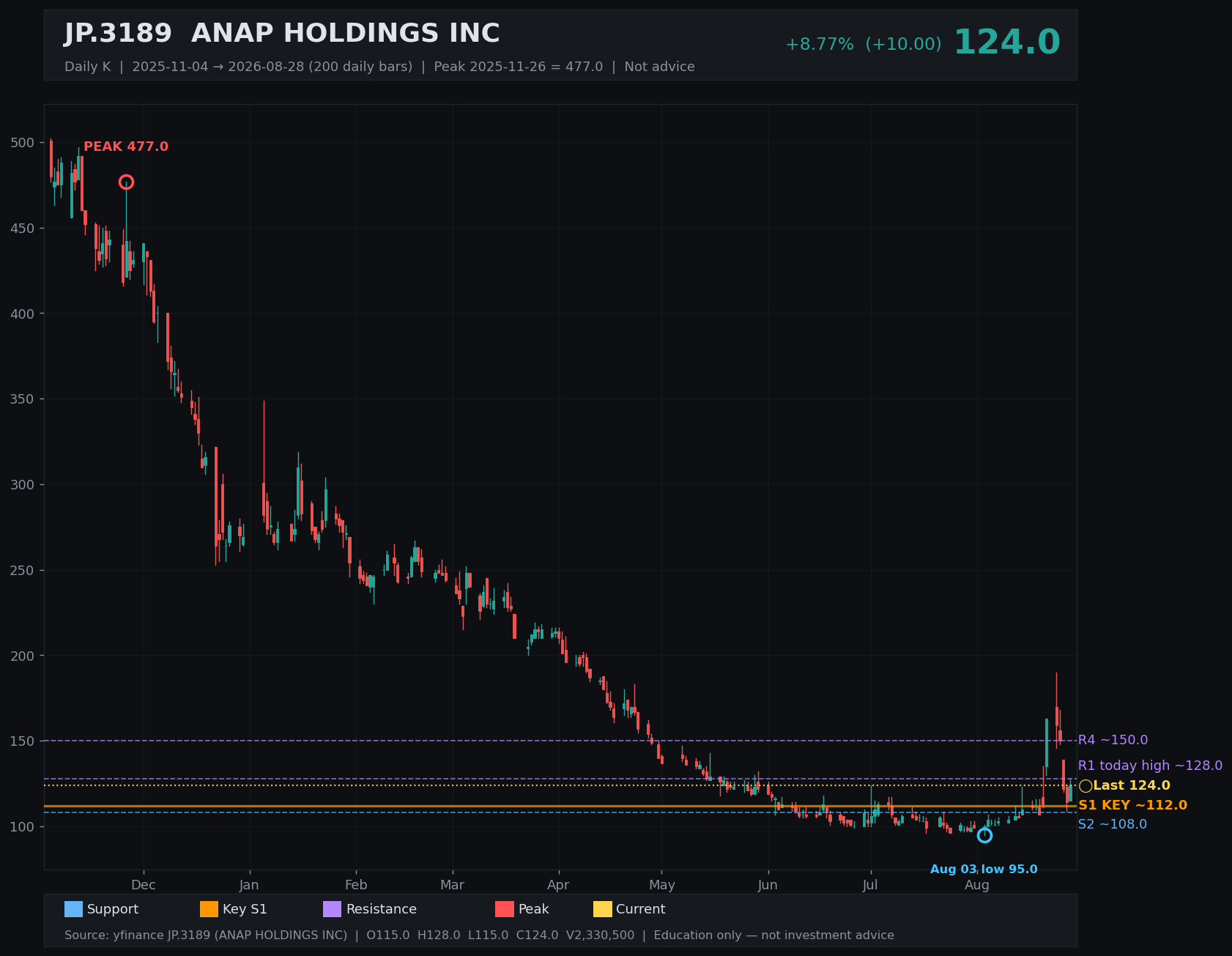The height and width of the screenshot is (956, 1232).
Task: Click the 450 y-axis tick label
Action: 23,229
